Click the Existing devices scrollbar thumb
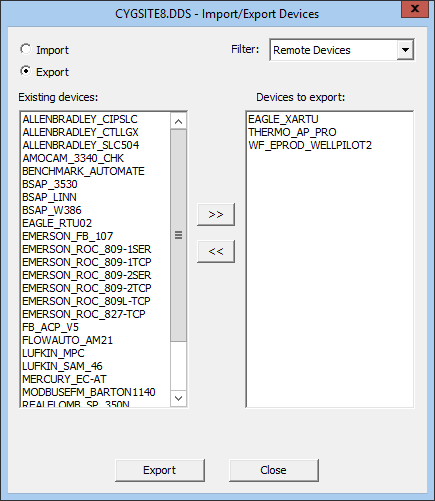 pos(178,235)
